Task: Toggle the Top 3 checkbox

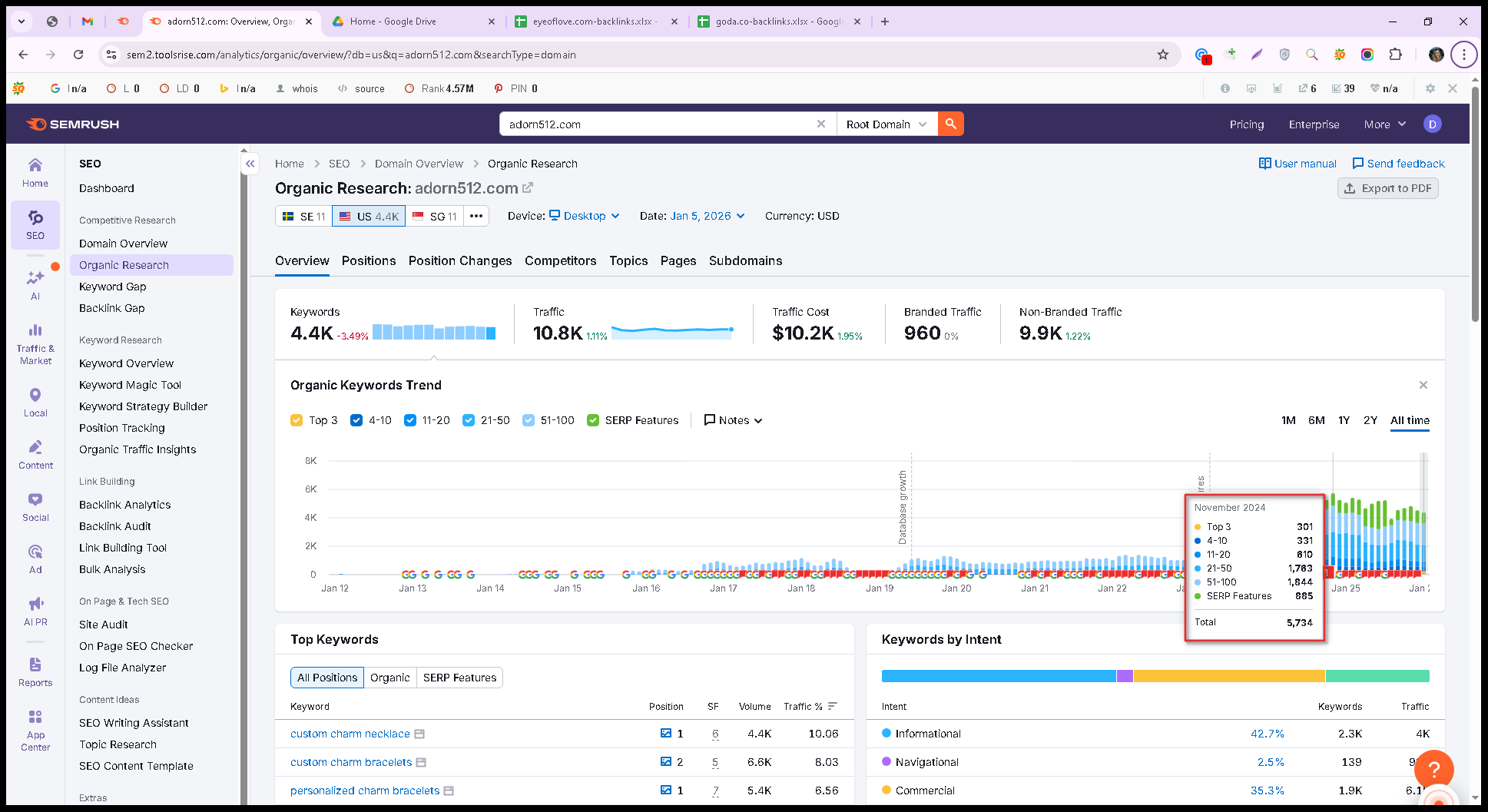Action: [297, 420]
